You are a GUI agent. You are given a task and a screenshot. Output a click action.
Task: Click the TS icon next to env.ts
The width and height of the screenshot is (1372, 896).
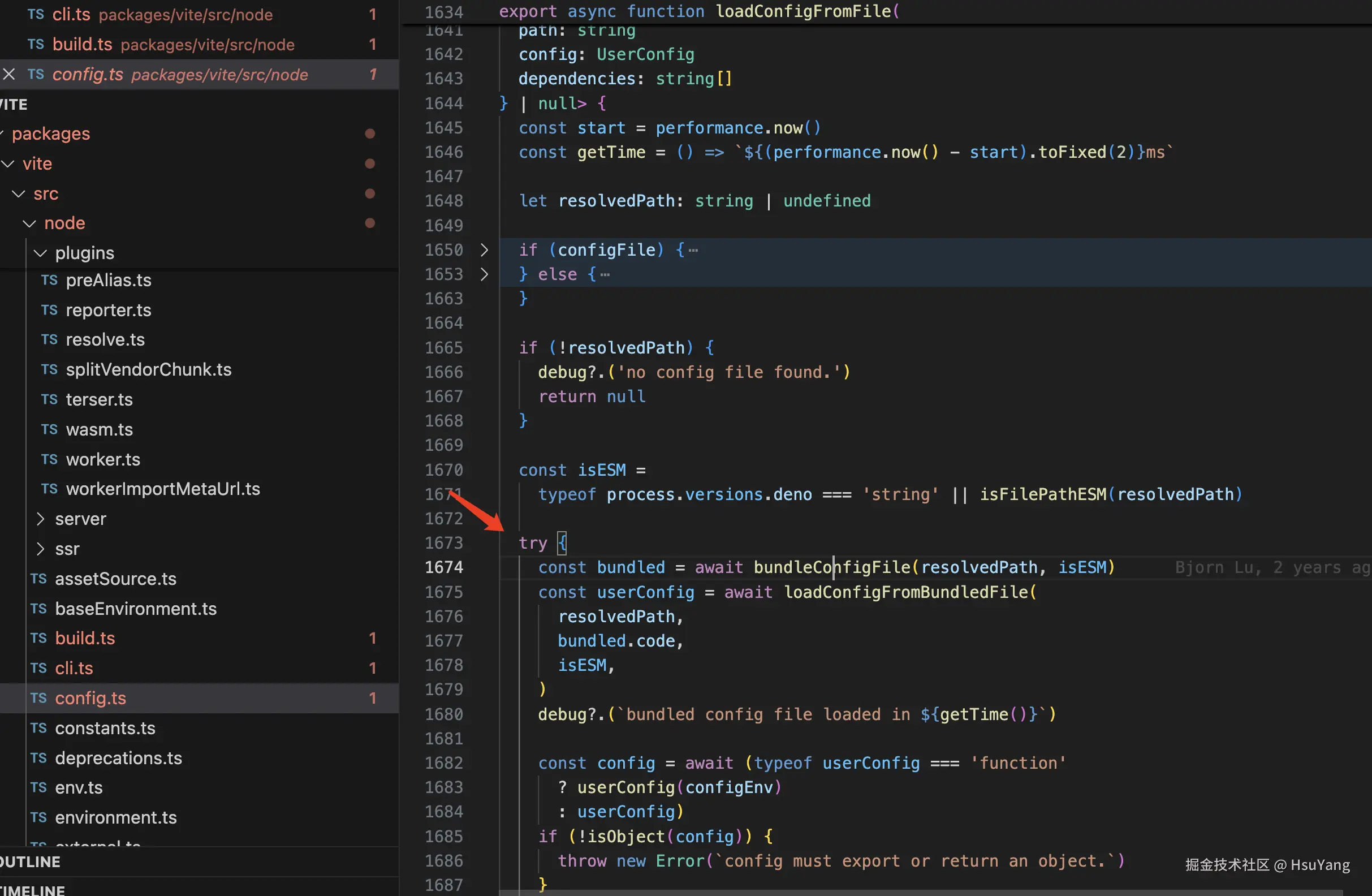click(38, 787)
